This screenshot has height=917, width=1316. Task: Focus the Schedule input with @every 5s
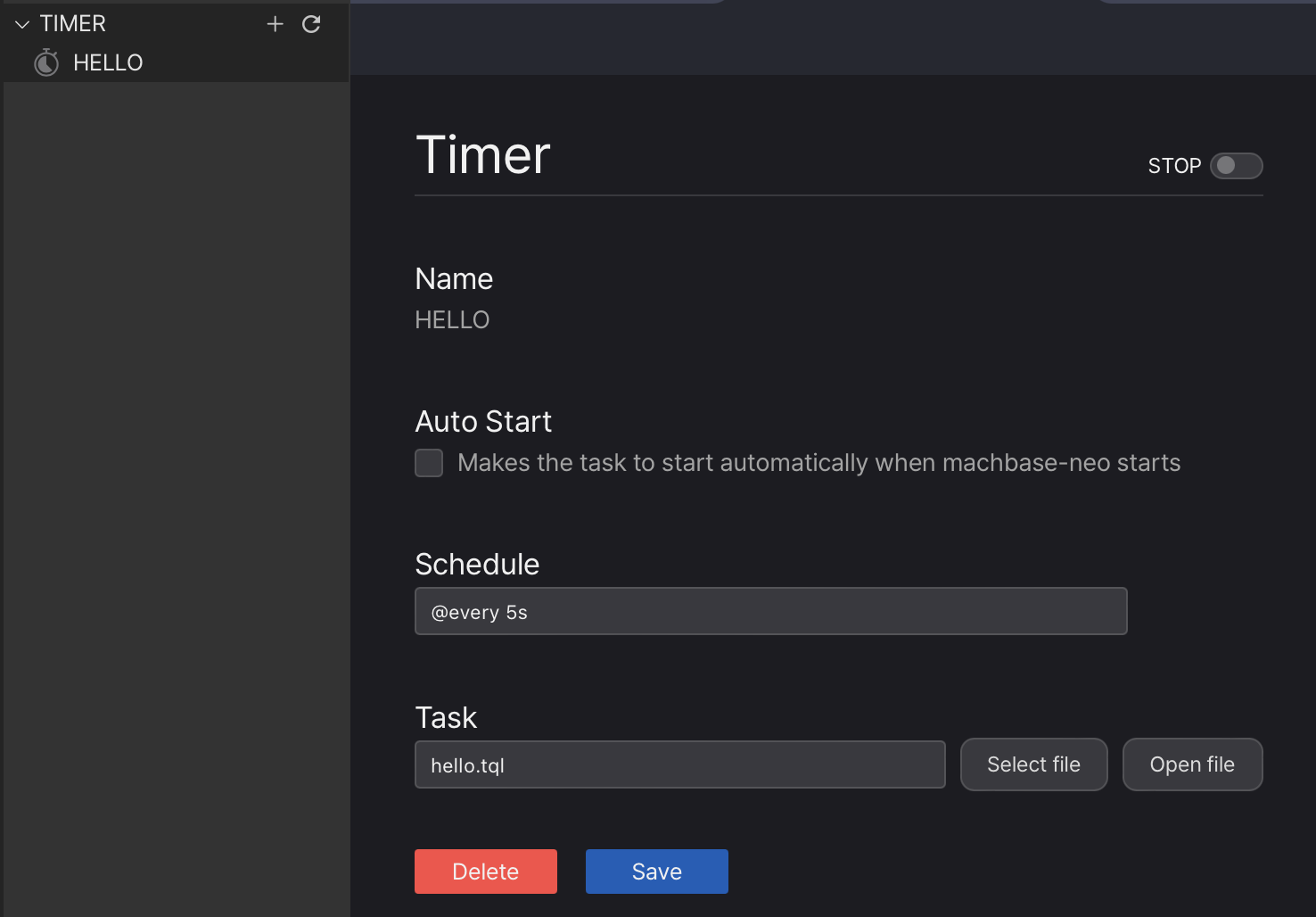[770, 612]
